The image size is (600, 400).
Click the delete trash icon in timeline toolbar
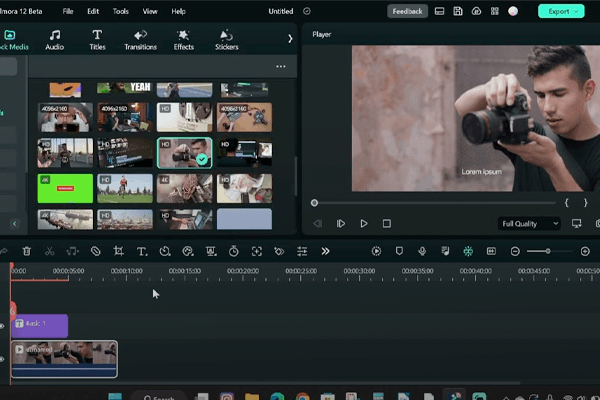pos(26,251)
